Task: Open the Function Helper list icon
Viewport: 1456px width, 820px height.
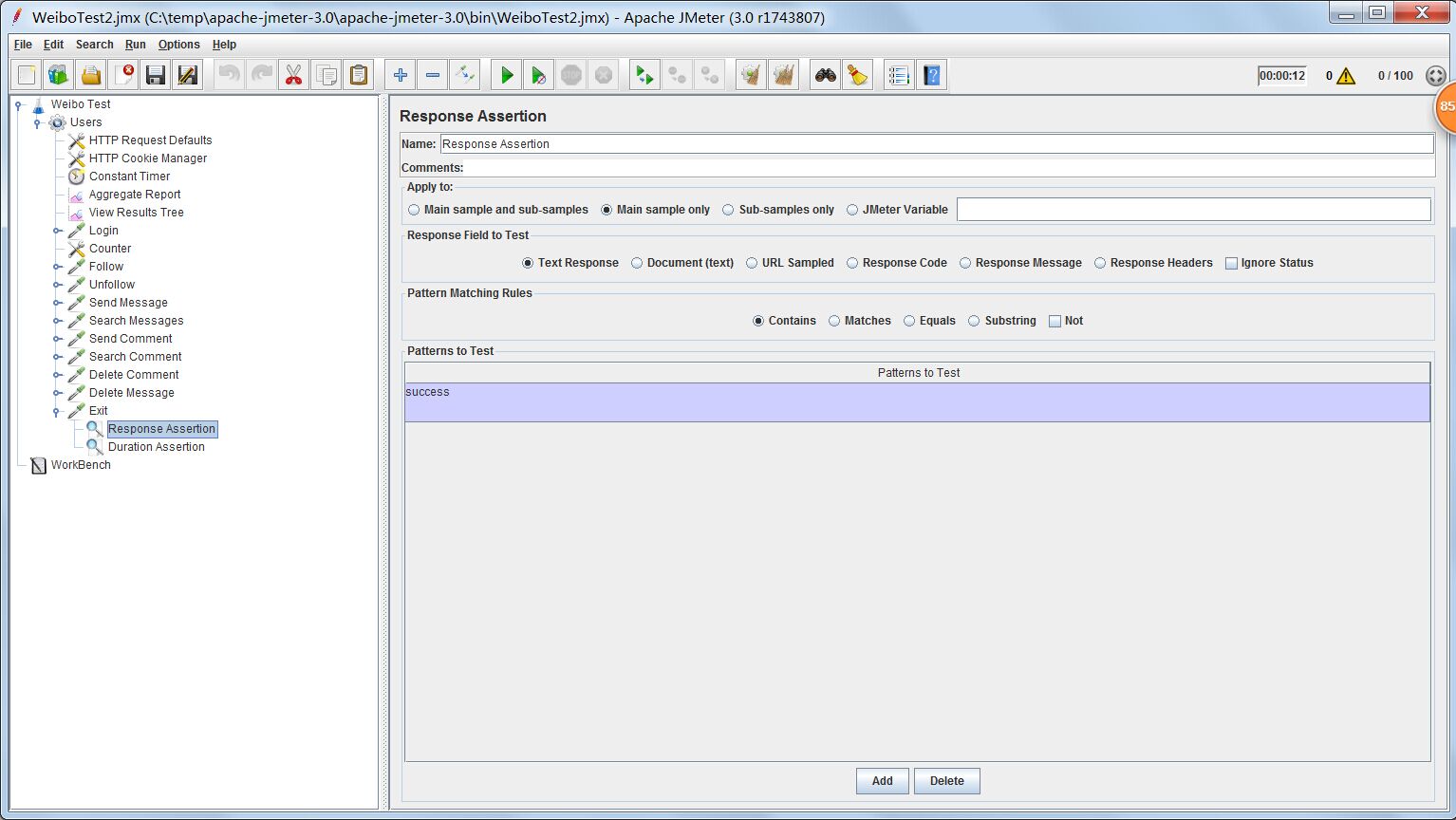Action: point(900,75)
